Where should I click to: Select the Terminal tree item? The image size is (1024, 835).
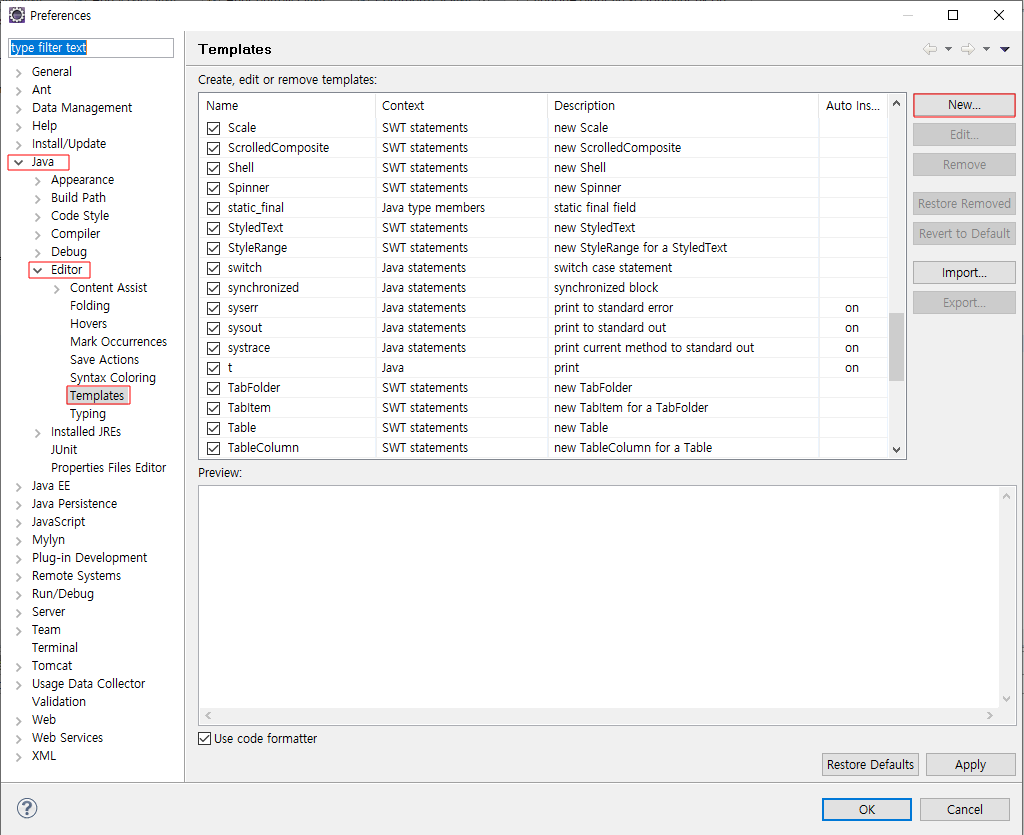55,648
